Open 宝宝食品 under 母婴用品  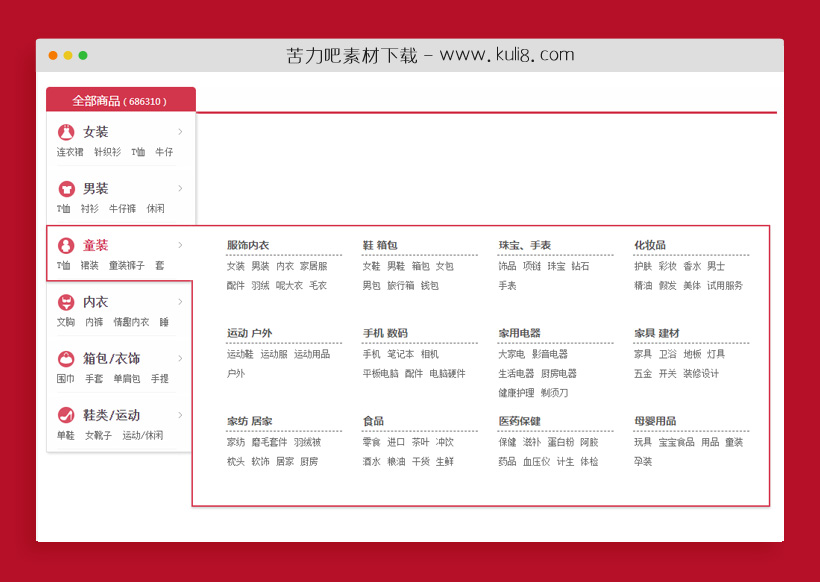coord(676,442)
